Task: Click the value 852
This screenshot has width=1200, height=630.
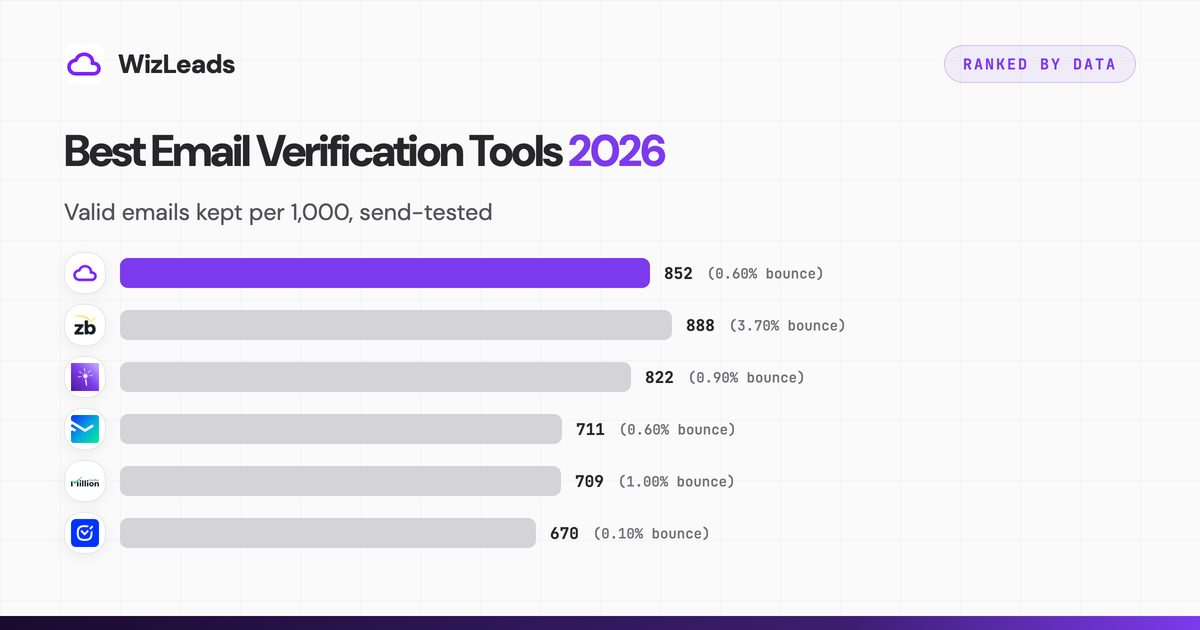Action: [678, 273]
